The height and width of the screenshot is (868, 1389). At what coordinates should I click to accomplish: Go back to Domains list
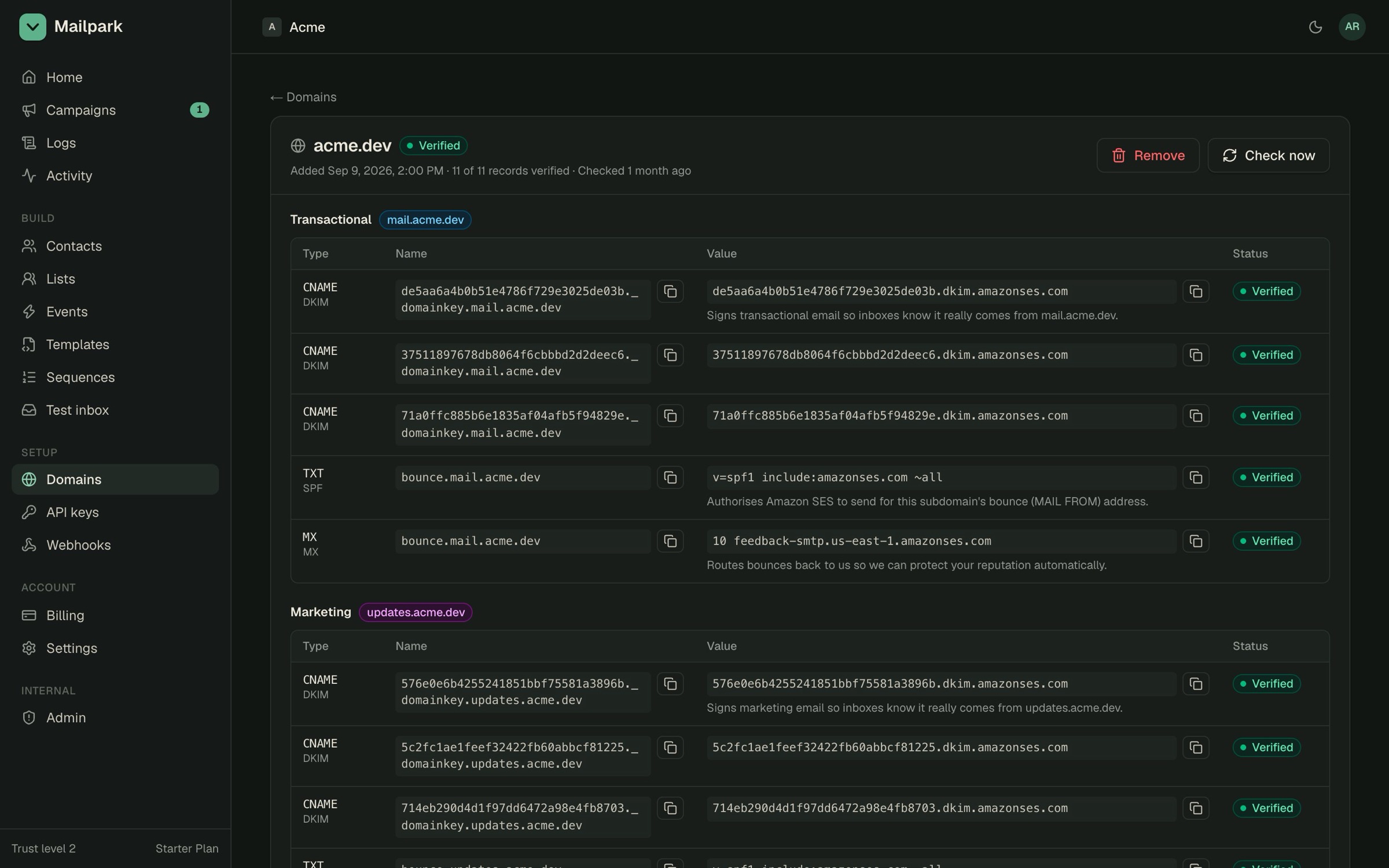[x=303, y=97]
